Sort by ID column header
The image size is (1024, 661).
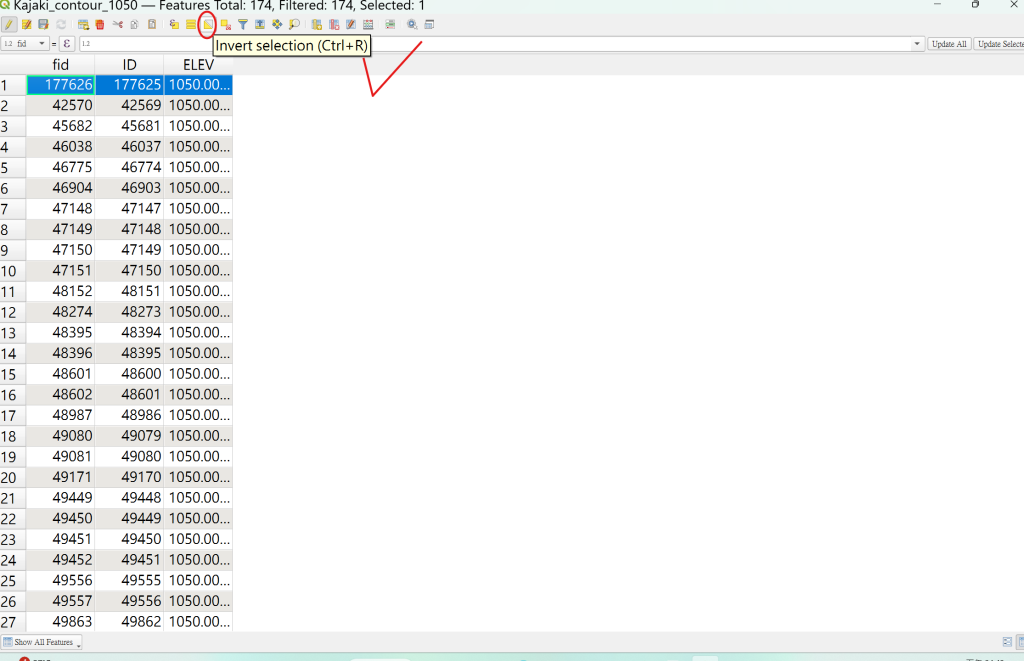click(129, 65)
